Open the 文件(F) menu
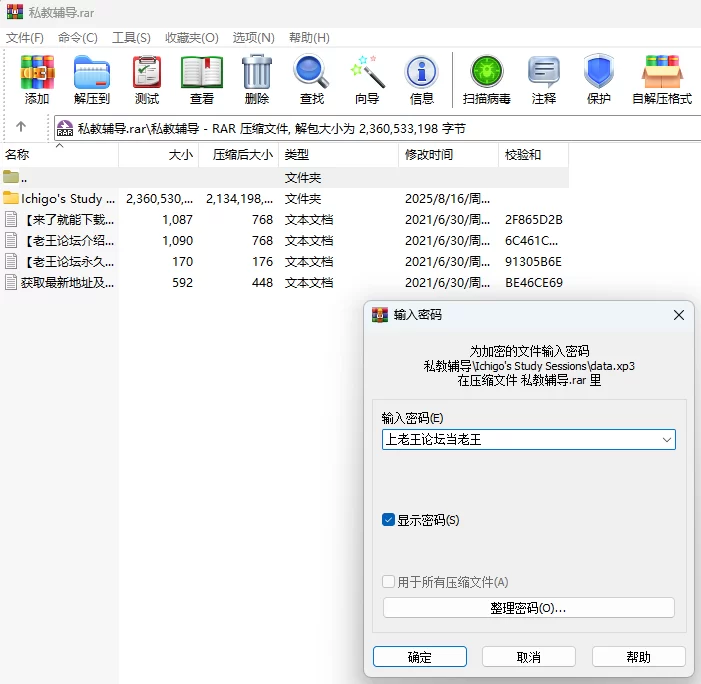The height and width of the screenshot is (684, 701). click(x=25, y=38)
